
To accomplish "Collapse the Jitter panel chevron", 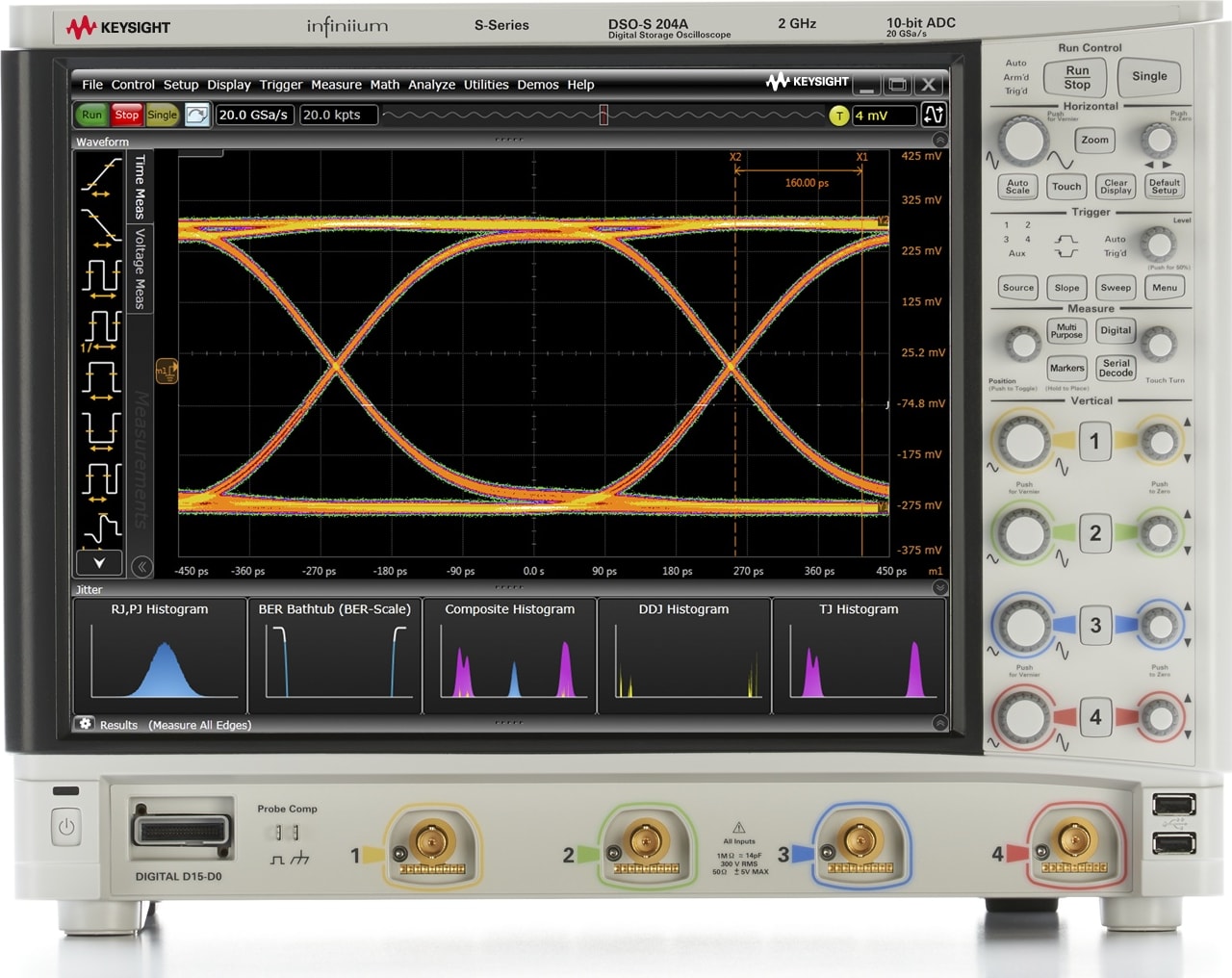I will point(939,587).
